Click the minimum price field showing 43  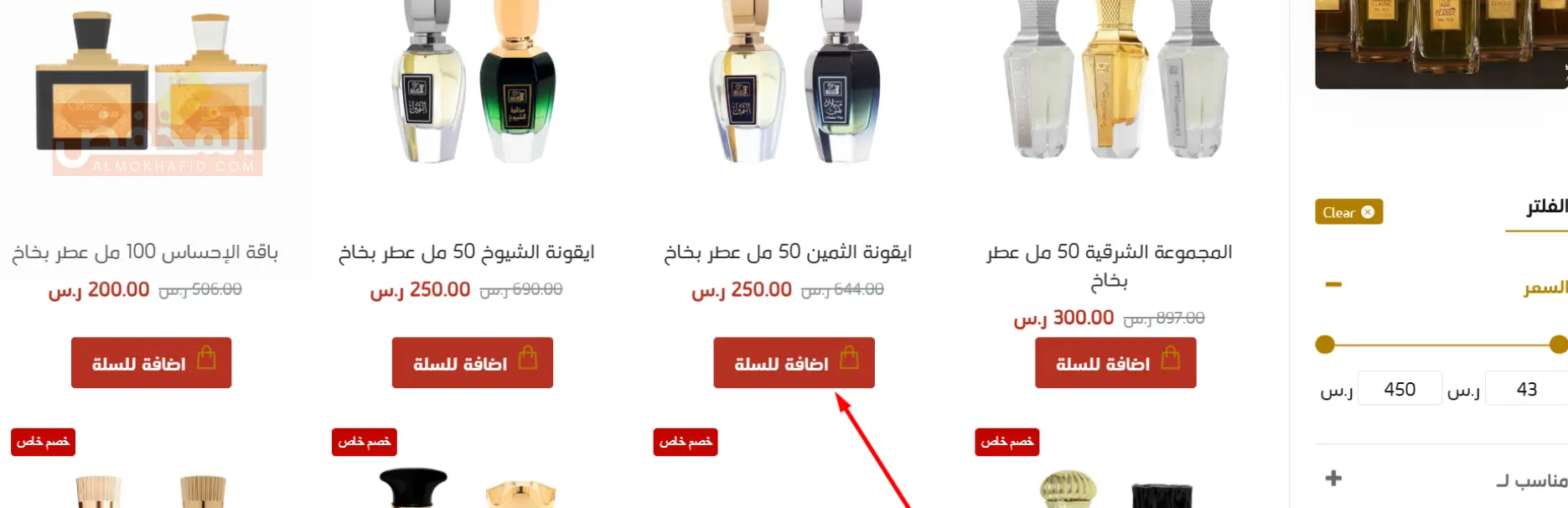tap(1526, 389)
